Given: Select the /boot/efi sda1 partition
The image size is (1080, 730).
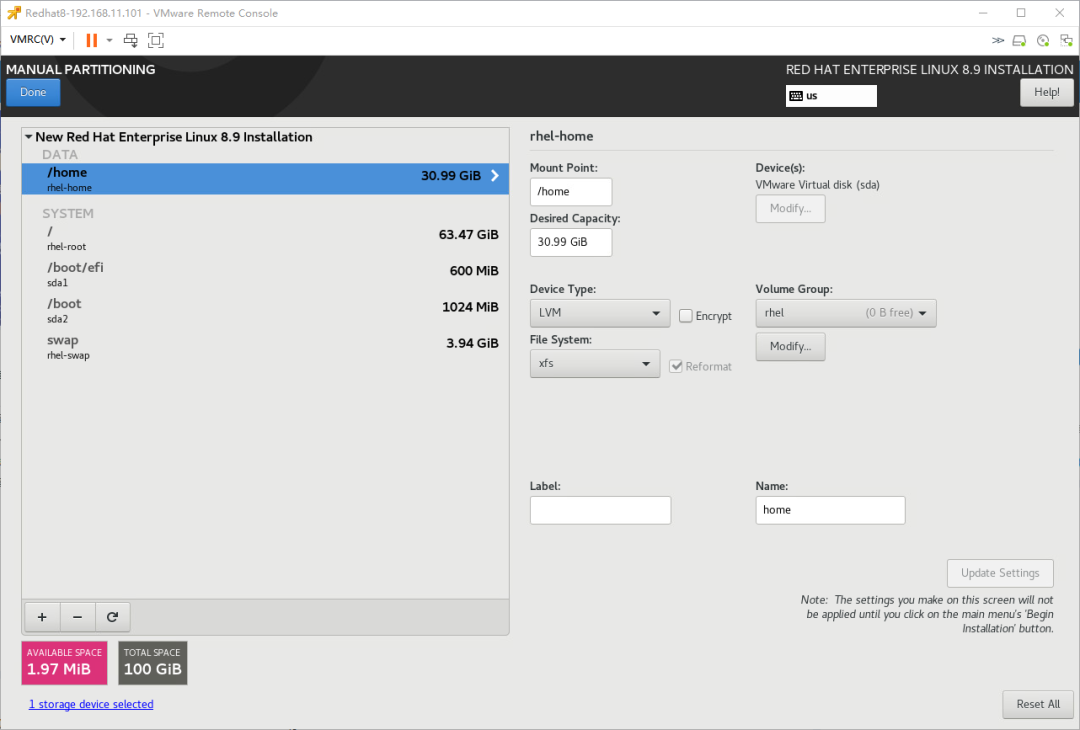Looking at the screenshot, I should click(x=265, y=274).
